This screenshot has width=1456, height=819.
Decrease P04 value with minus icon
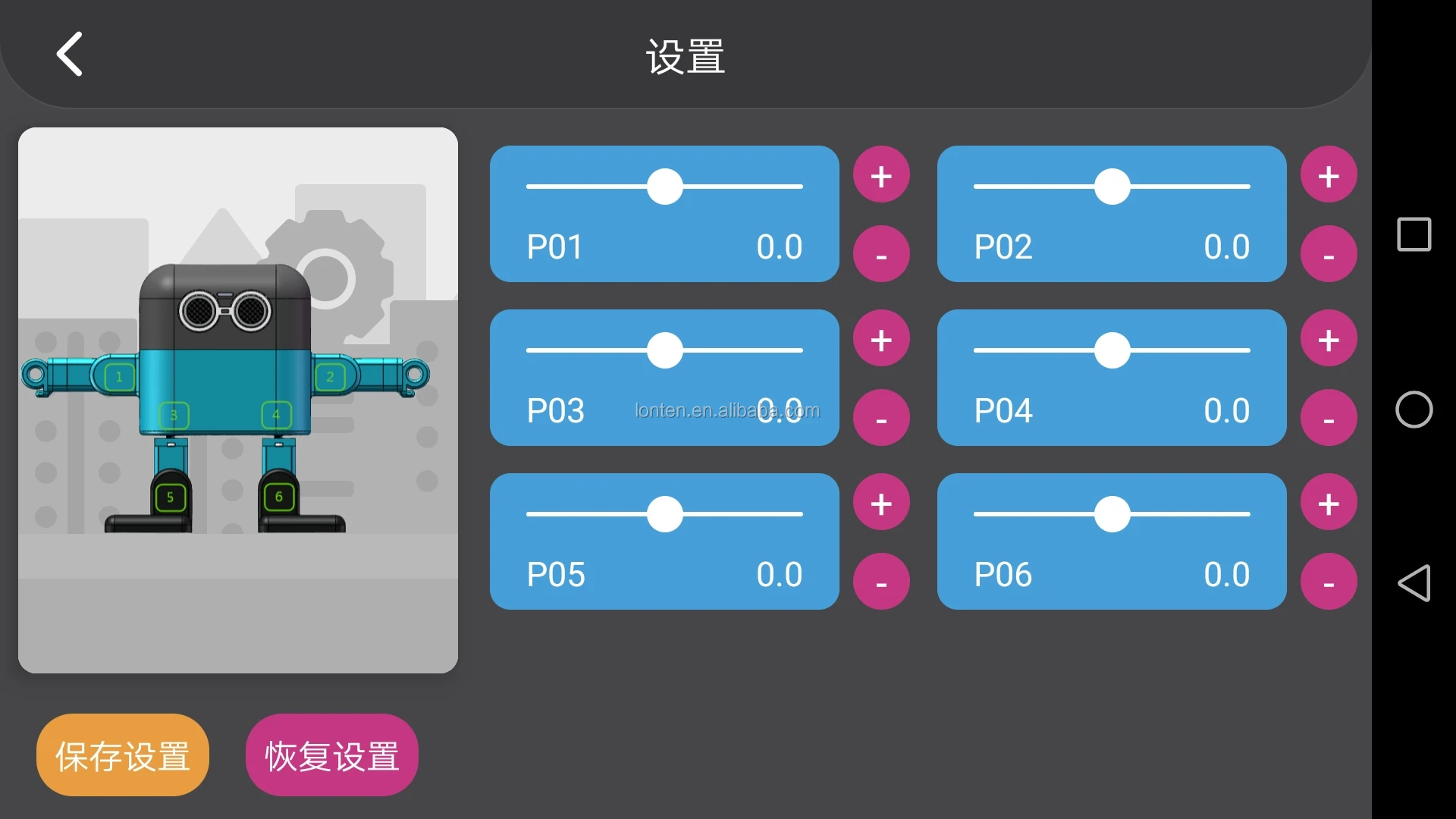pos(1329,419)
